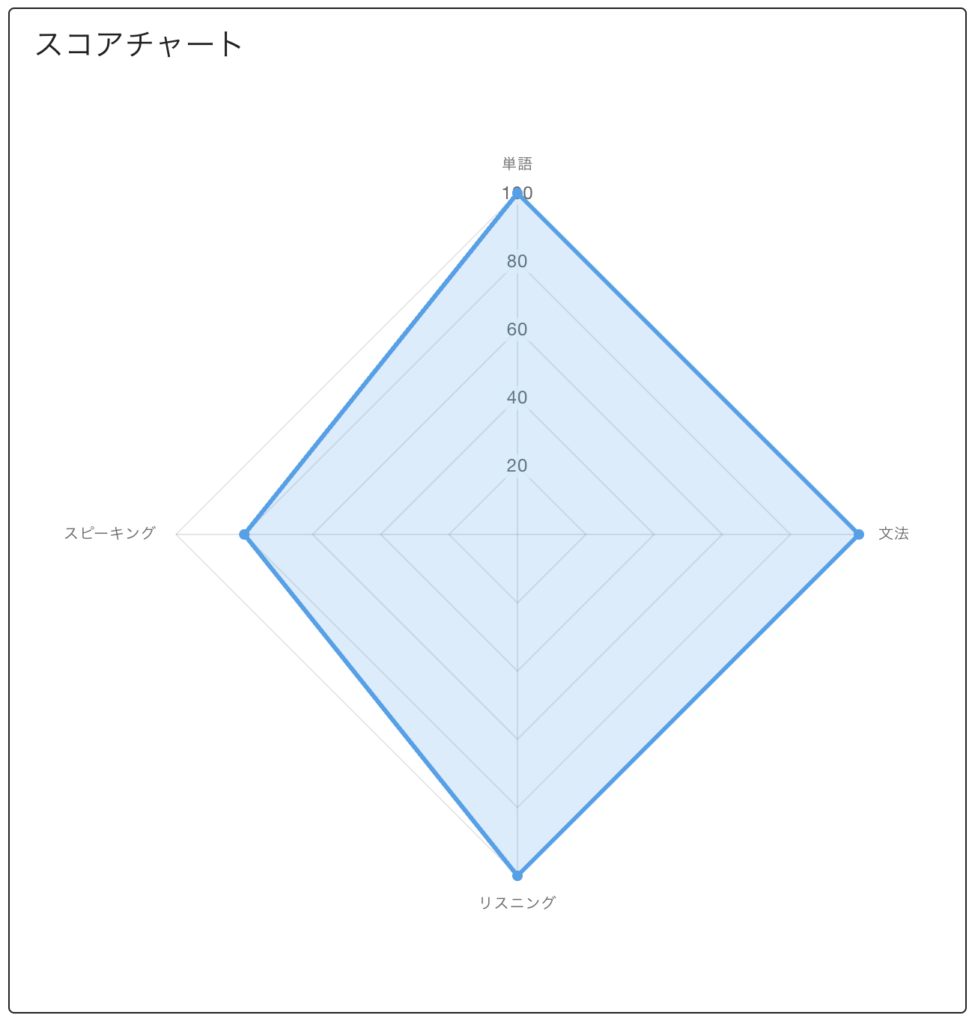Click the リスニング data point marker

(517, 875)
